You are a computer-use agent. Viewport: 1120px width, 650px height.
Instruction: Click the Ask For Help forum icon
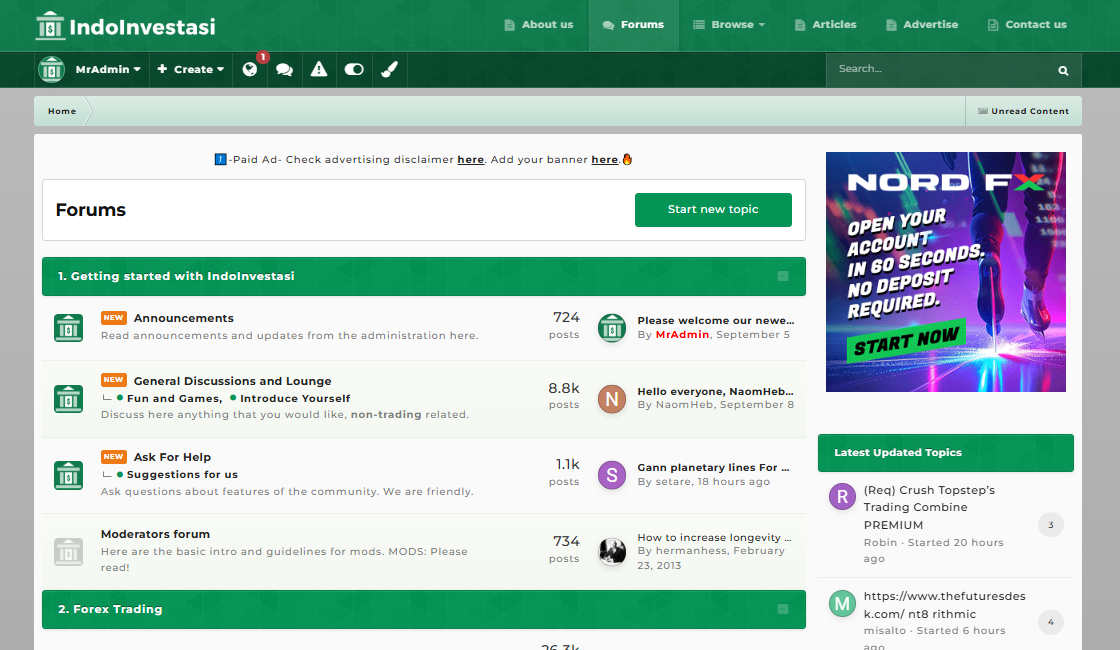pos(68,475)
